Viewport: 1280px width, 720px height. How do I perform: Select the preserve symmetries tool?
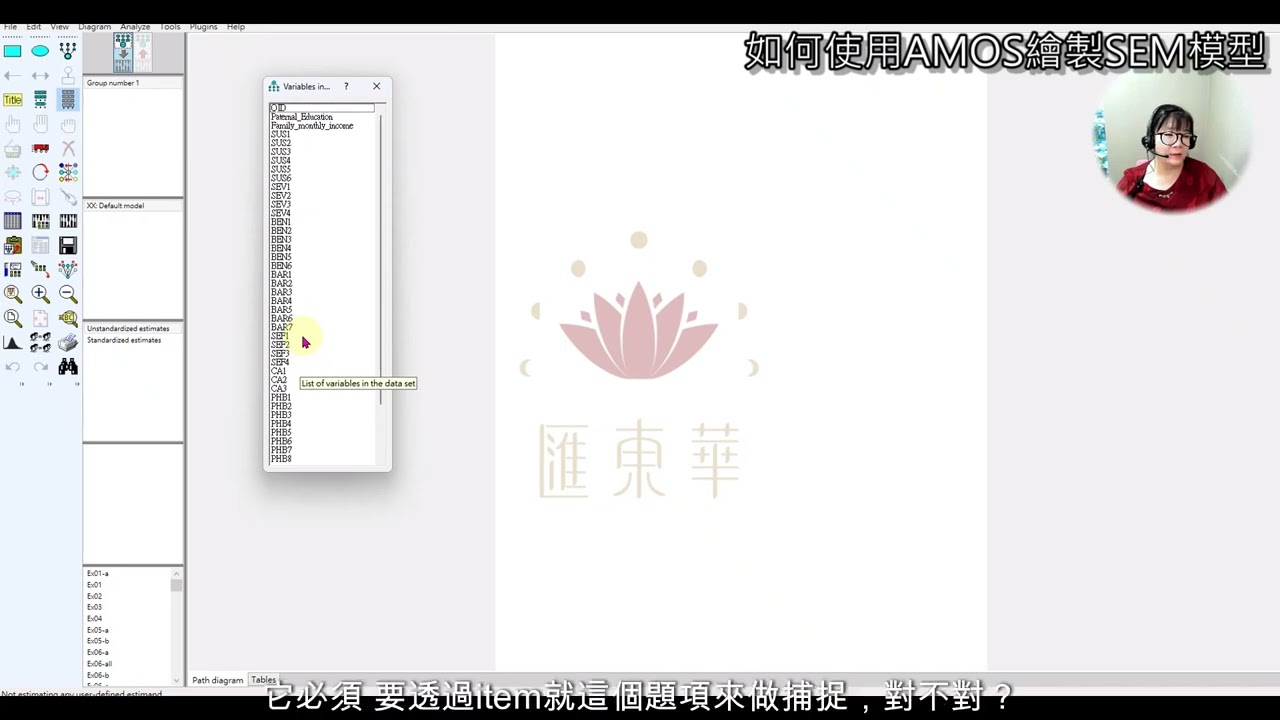pyautogui.click(x=67, y=270)
